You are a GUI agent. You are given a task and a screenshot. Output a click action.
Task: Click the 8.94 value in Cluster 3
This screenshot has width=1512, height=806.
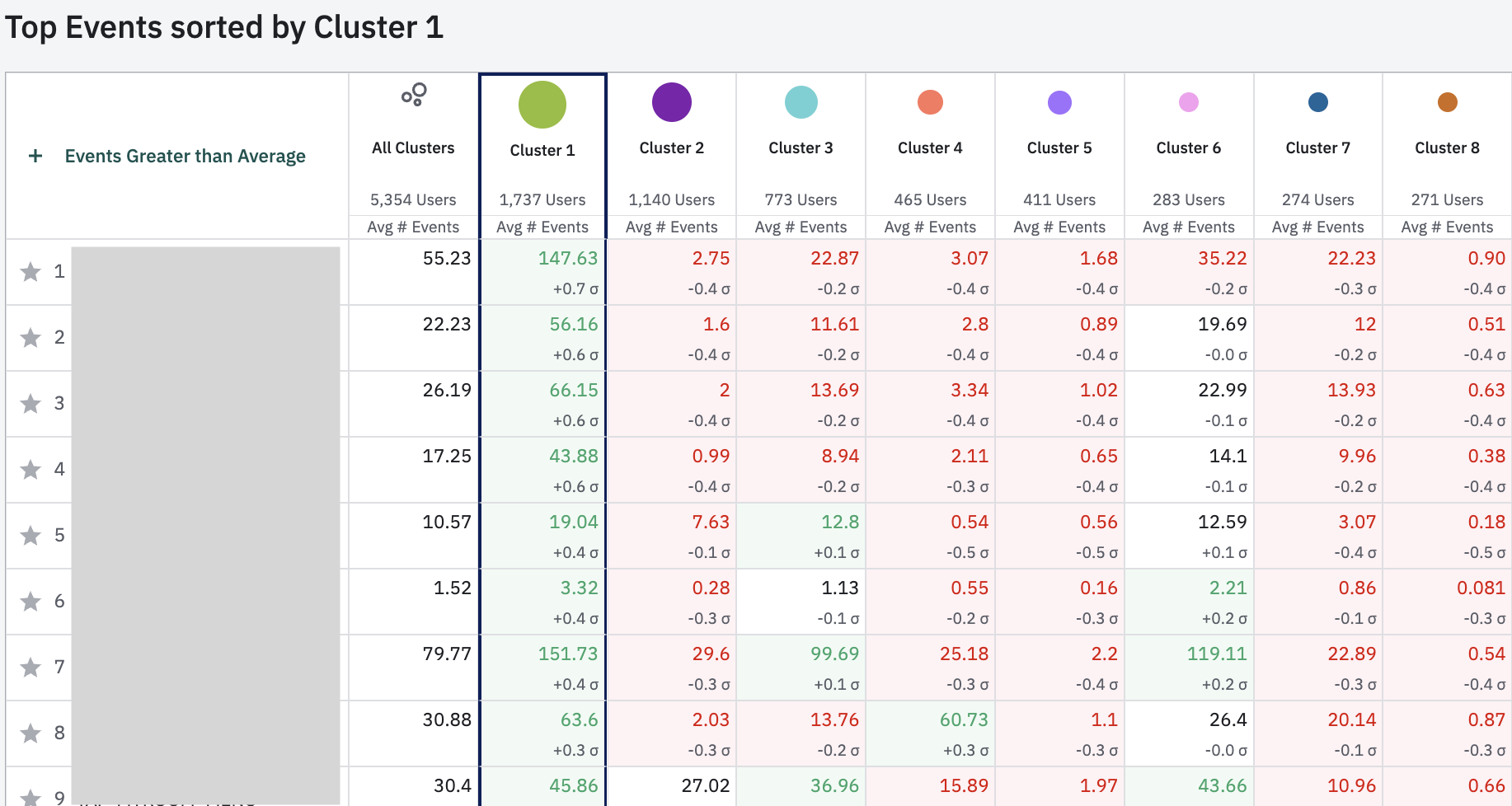pyautogui.click(x=840, y=457)
